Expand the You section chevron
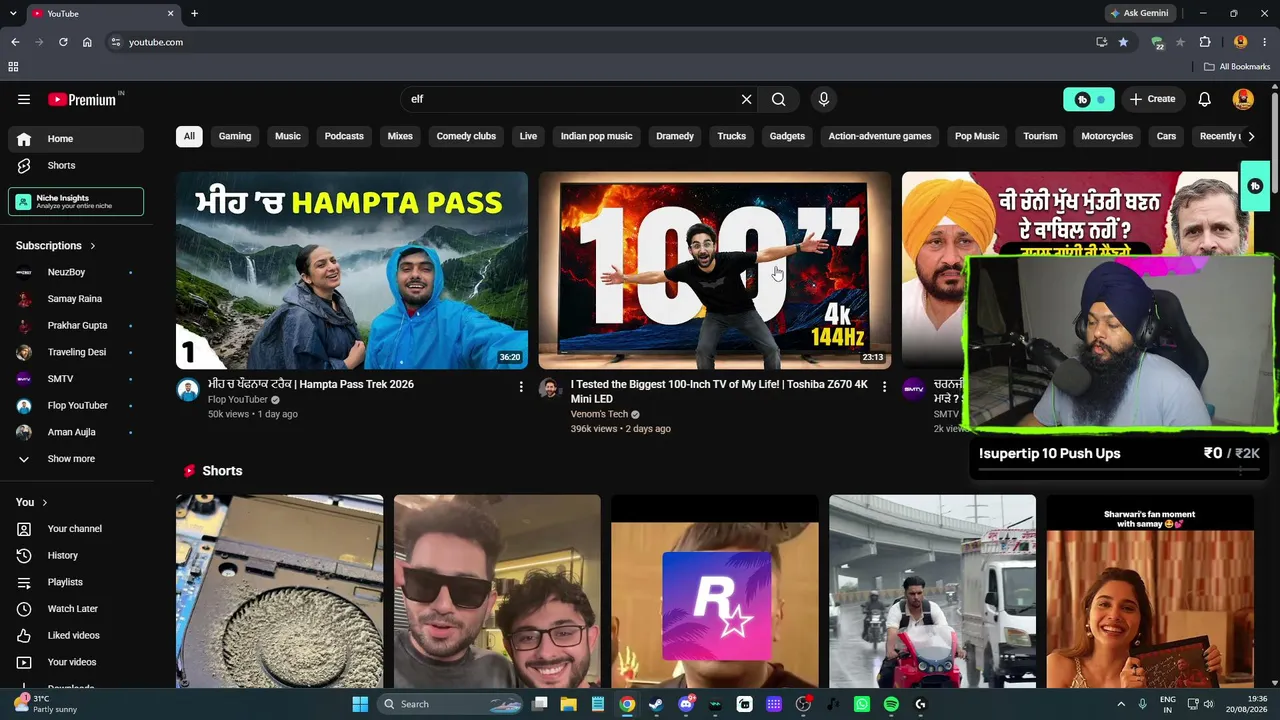Screen dimensions: 1280x720 (x=45, y=502)
